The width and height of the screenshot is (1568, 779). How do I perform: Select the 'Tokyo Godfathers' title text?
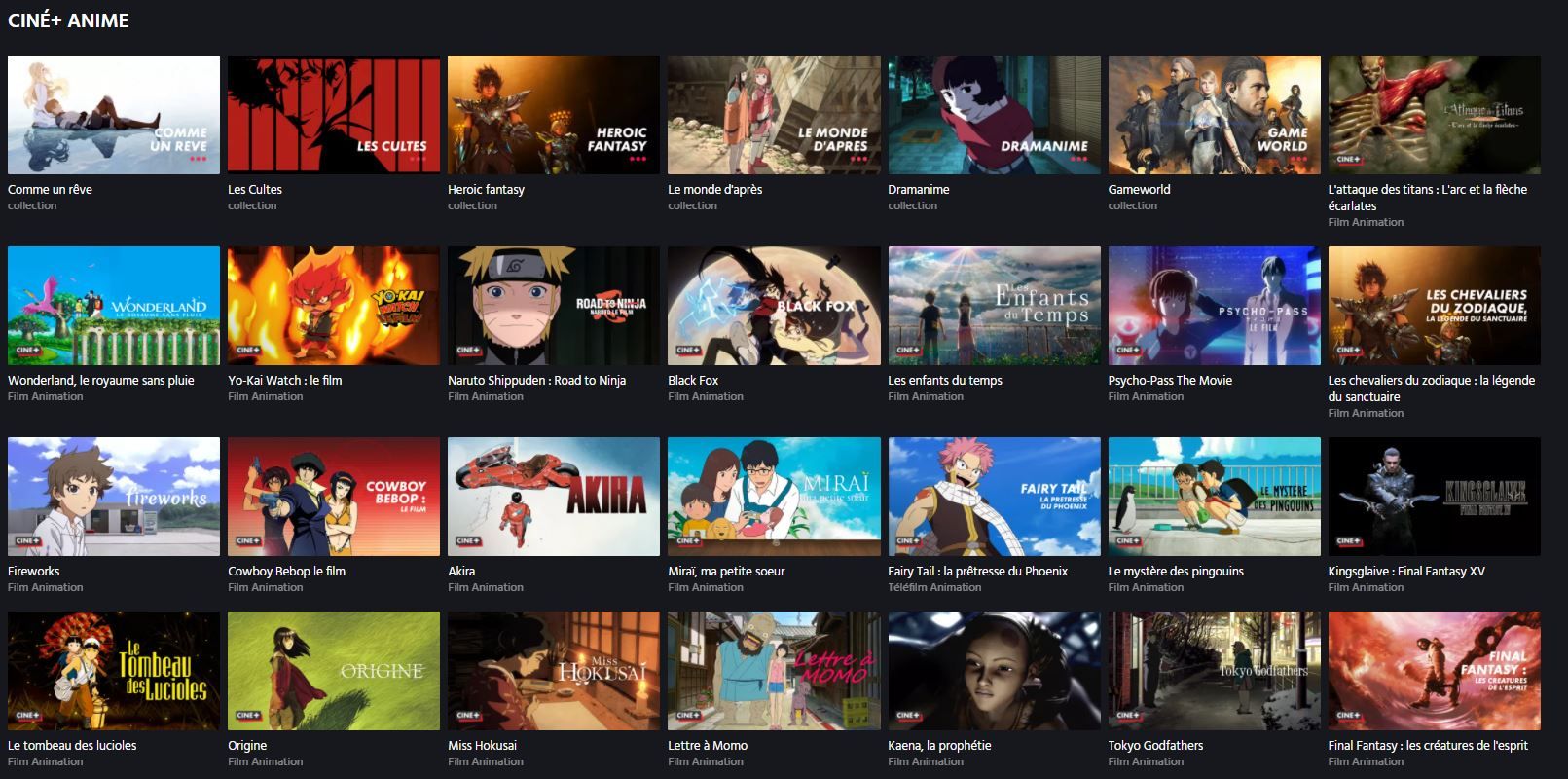1155,745
